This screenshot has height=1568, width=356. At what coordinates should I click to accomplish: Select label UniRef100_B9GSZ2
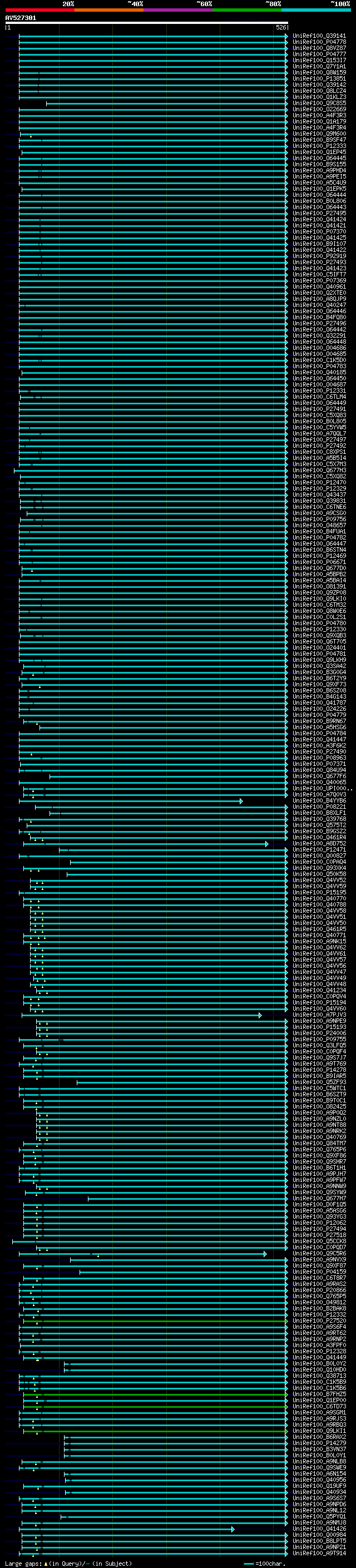[x=319, y=831]
